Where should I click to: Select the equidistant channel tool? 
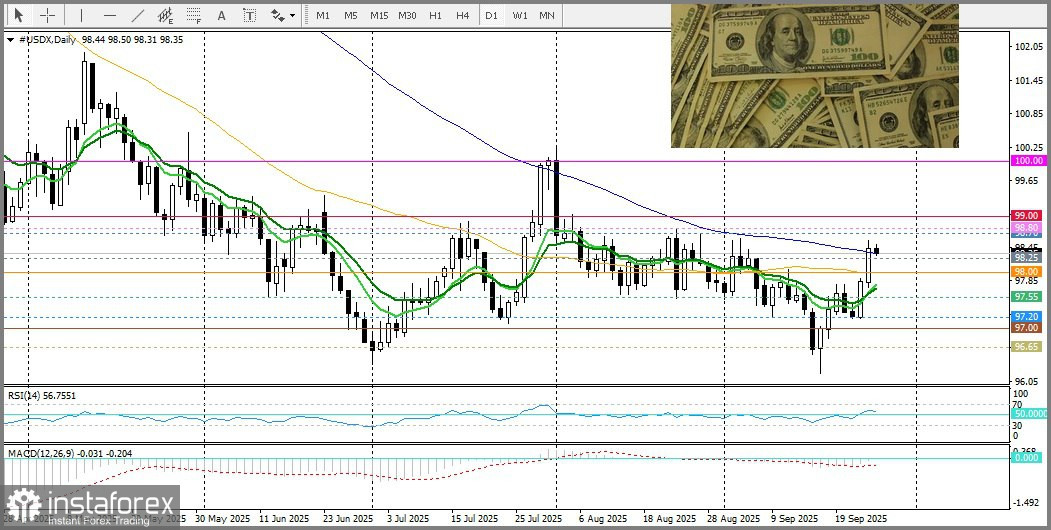coord(166,15)
